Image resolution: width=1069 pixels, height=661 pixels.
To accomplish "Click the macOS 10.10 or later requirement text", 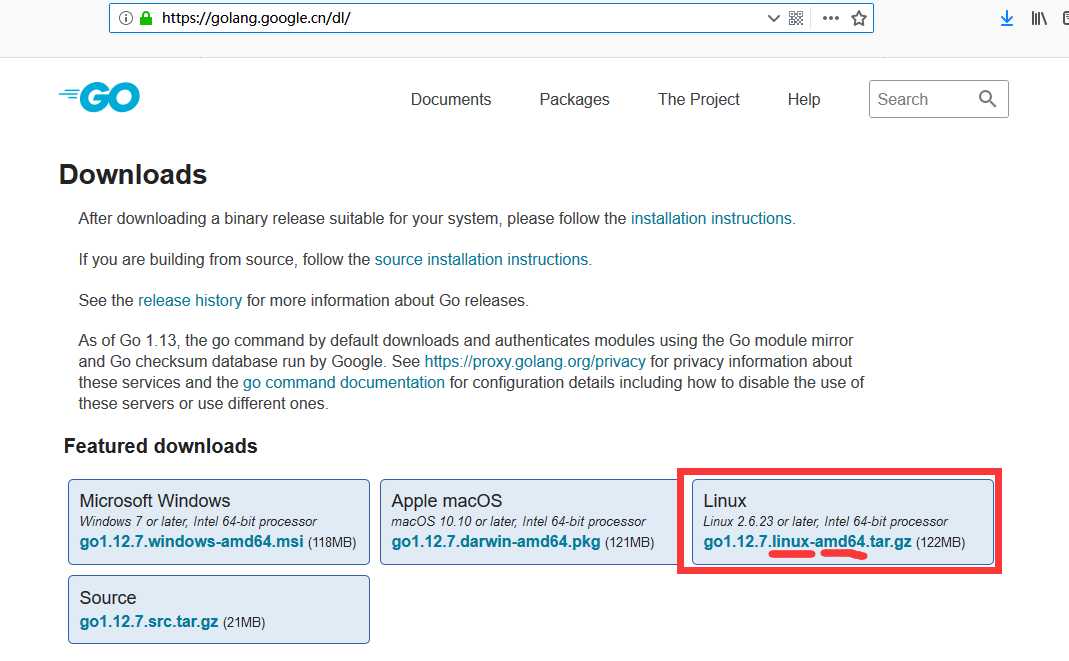I will (518, 521).
